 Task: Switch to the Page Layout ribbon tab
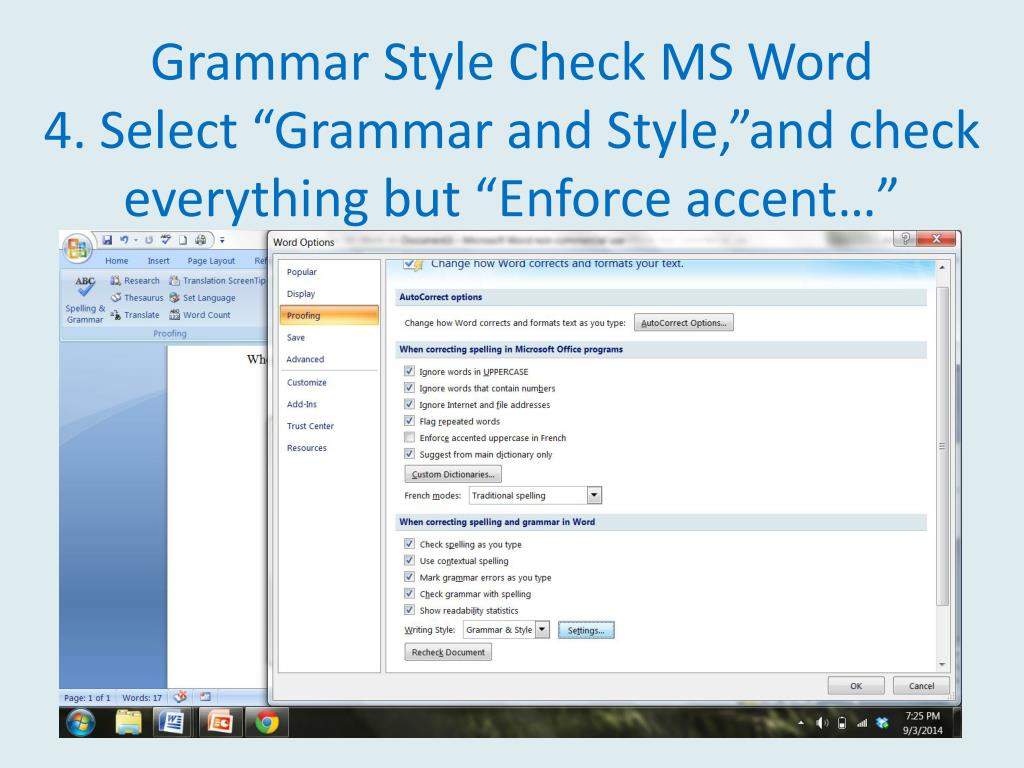coord(211,261)
